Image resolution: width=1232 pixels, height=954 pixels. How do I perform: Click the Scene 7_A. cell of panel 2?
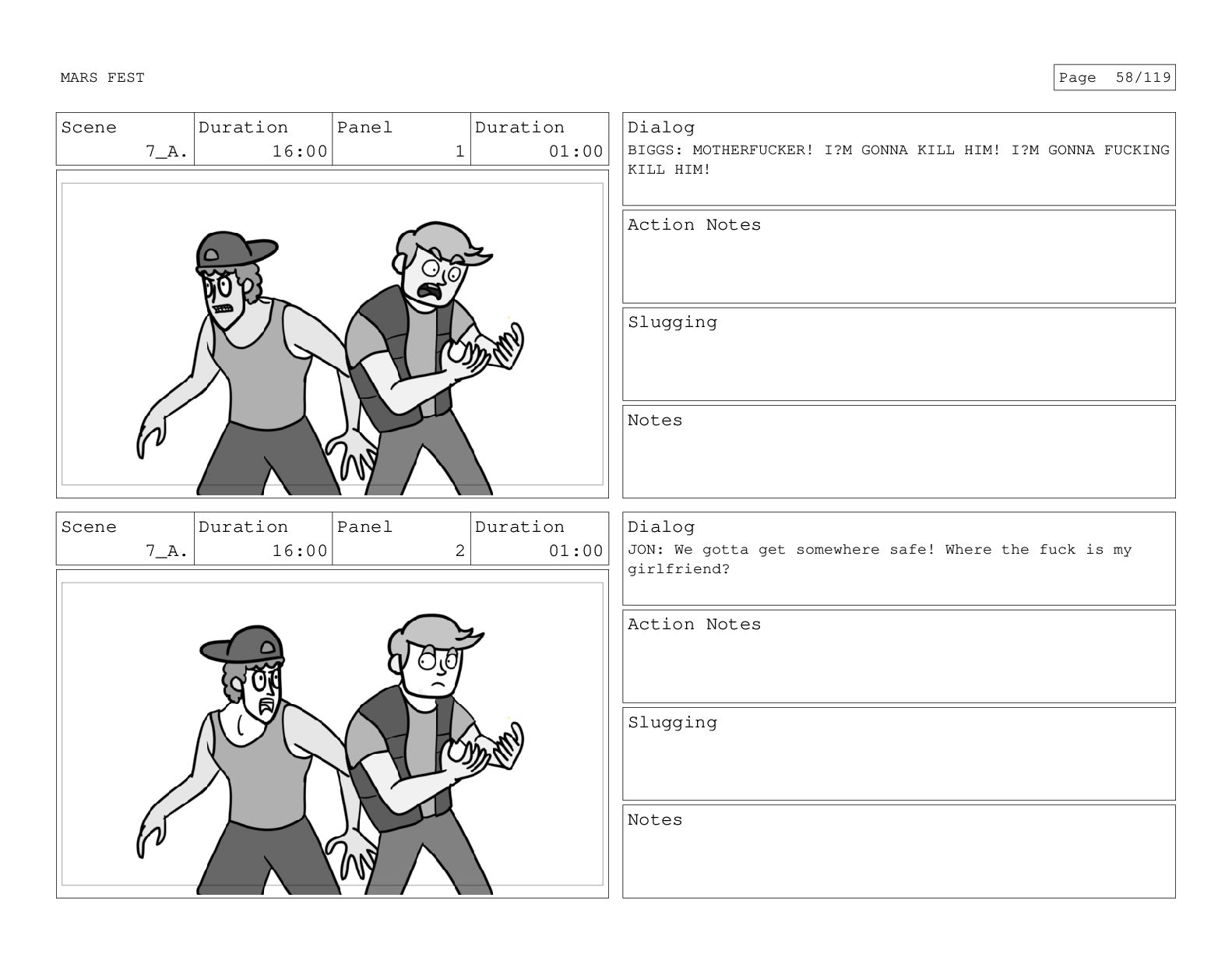(125, 539)
